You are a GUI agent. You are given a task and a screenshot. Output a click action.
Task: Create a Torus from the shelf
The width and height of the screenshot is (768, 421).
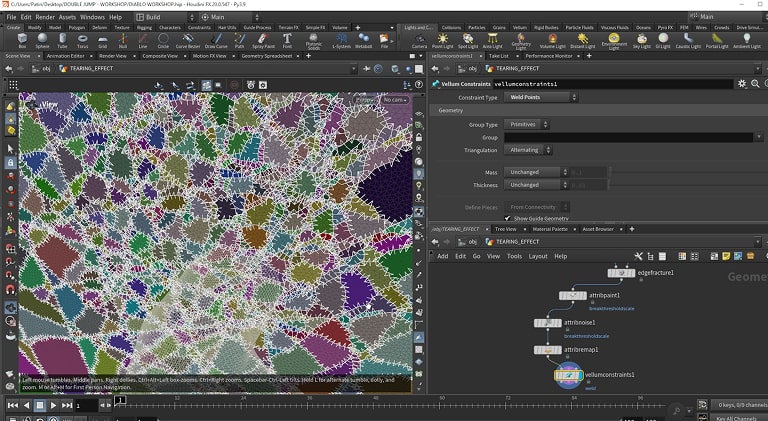coord(82,41)
